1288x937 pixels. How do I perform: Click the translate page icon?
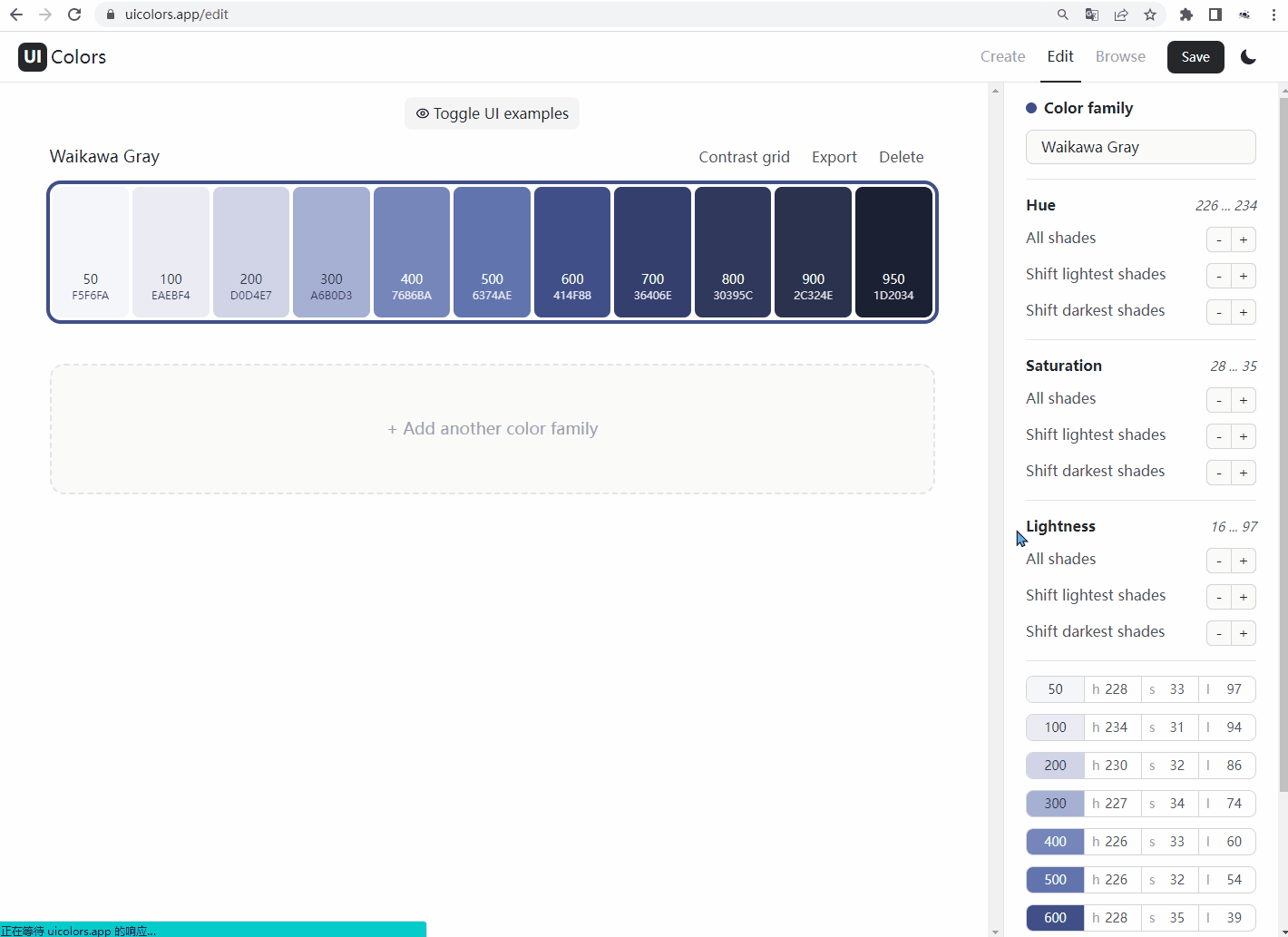(x=1092, y=15)
